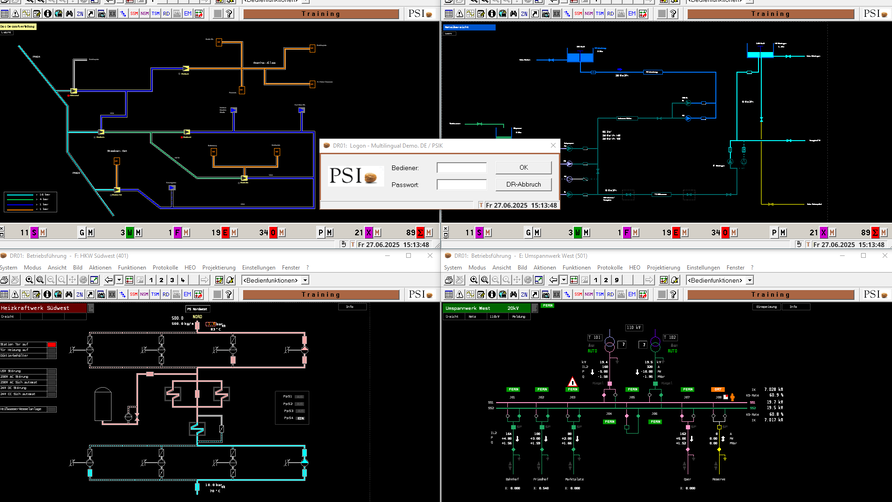Click the warning triangle toolbar icon in Umspannwerk West

point(460,294)
